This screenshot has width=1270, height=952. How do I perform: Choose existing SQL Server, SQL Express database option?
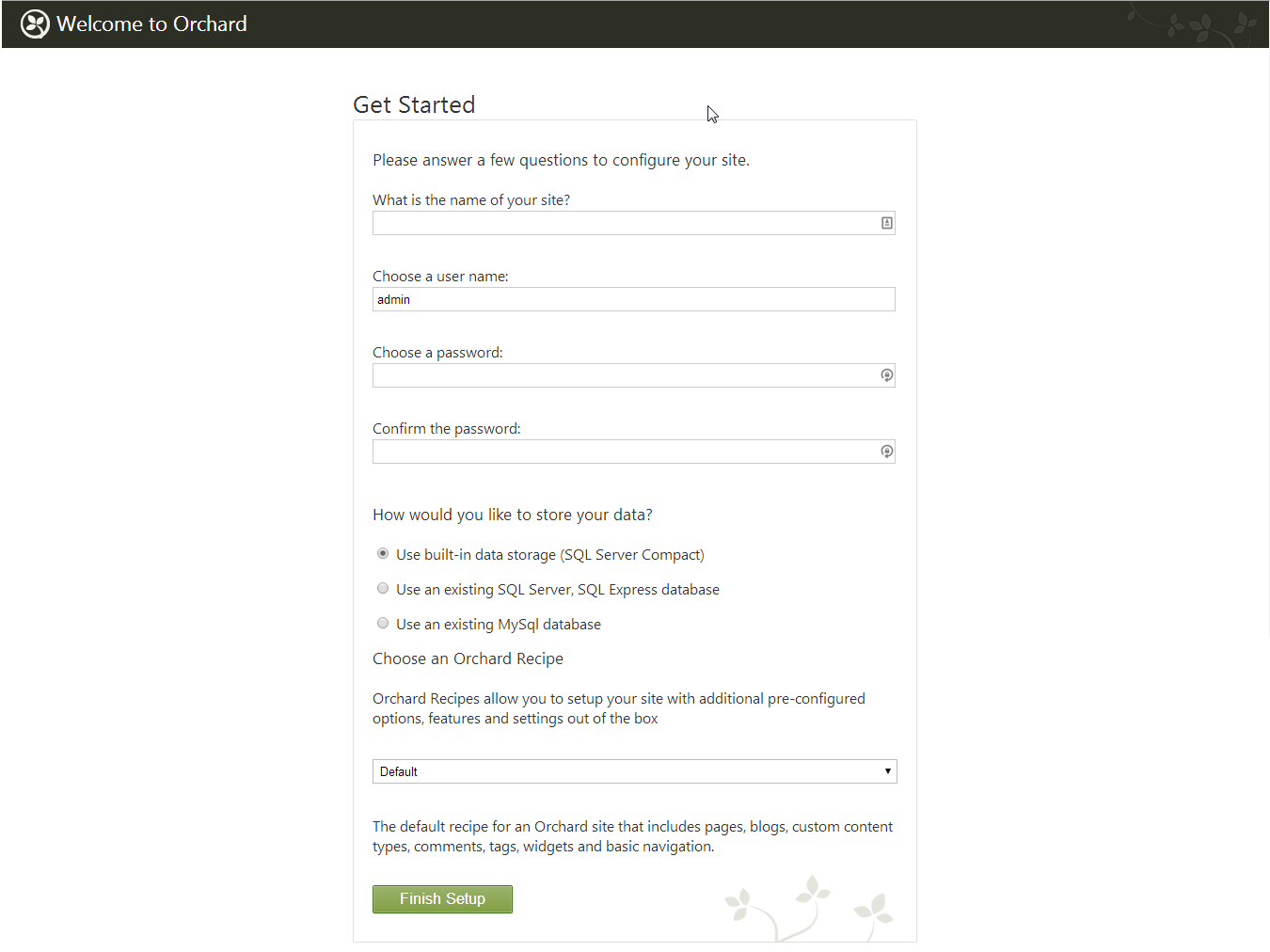point(383,589)
